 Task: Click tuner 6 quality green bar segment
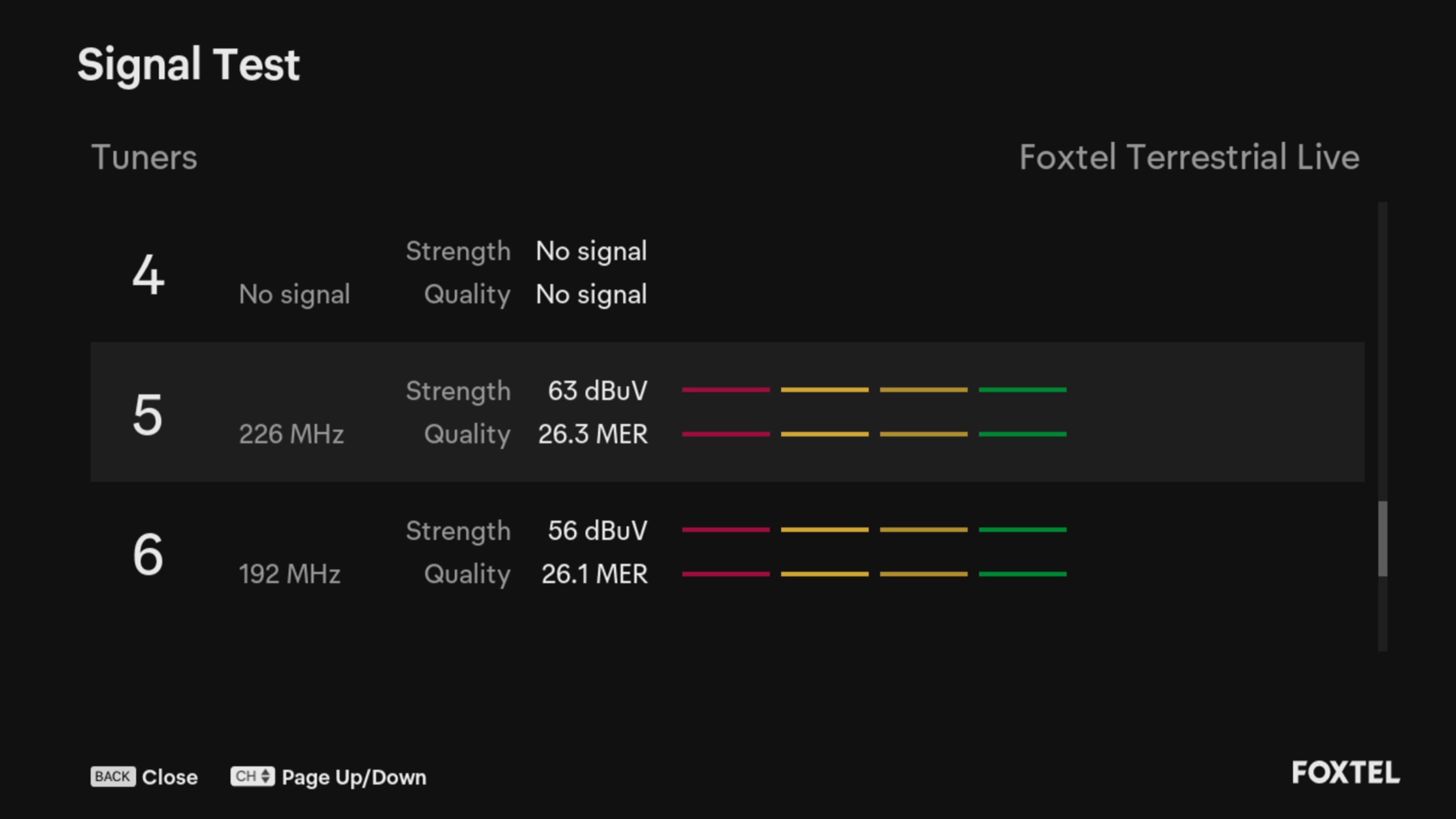click(x=1023, y=574)
